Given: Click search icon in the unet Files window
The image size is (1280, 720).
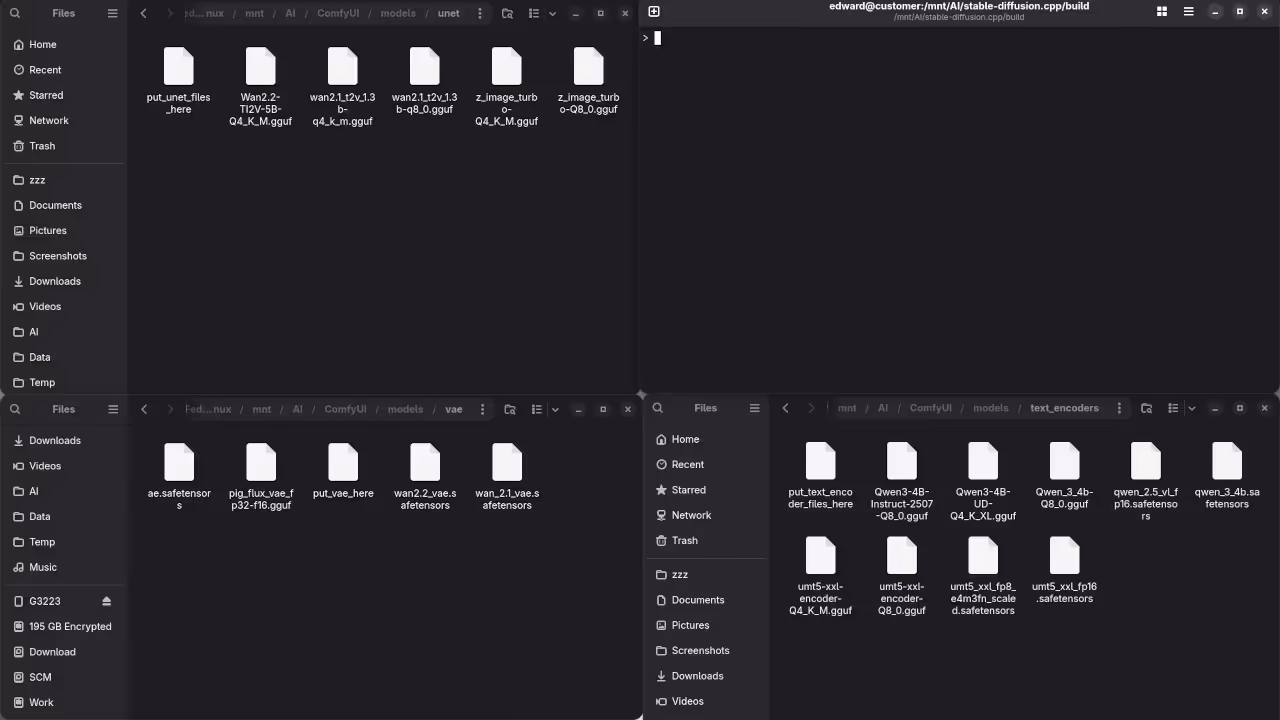Looking at the screenshot, I should click(15, 14).
